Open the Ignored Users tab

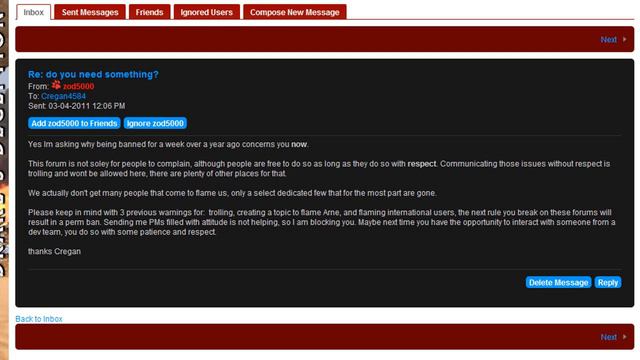point(207,12)
